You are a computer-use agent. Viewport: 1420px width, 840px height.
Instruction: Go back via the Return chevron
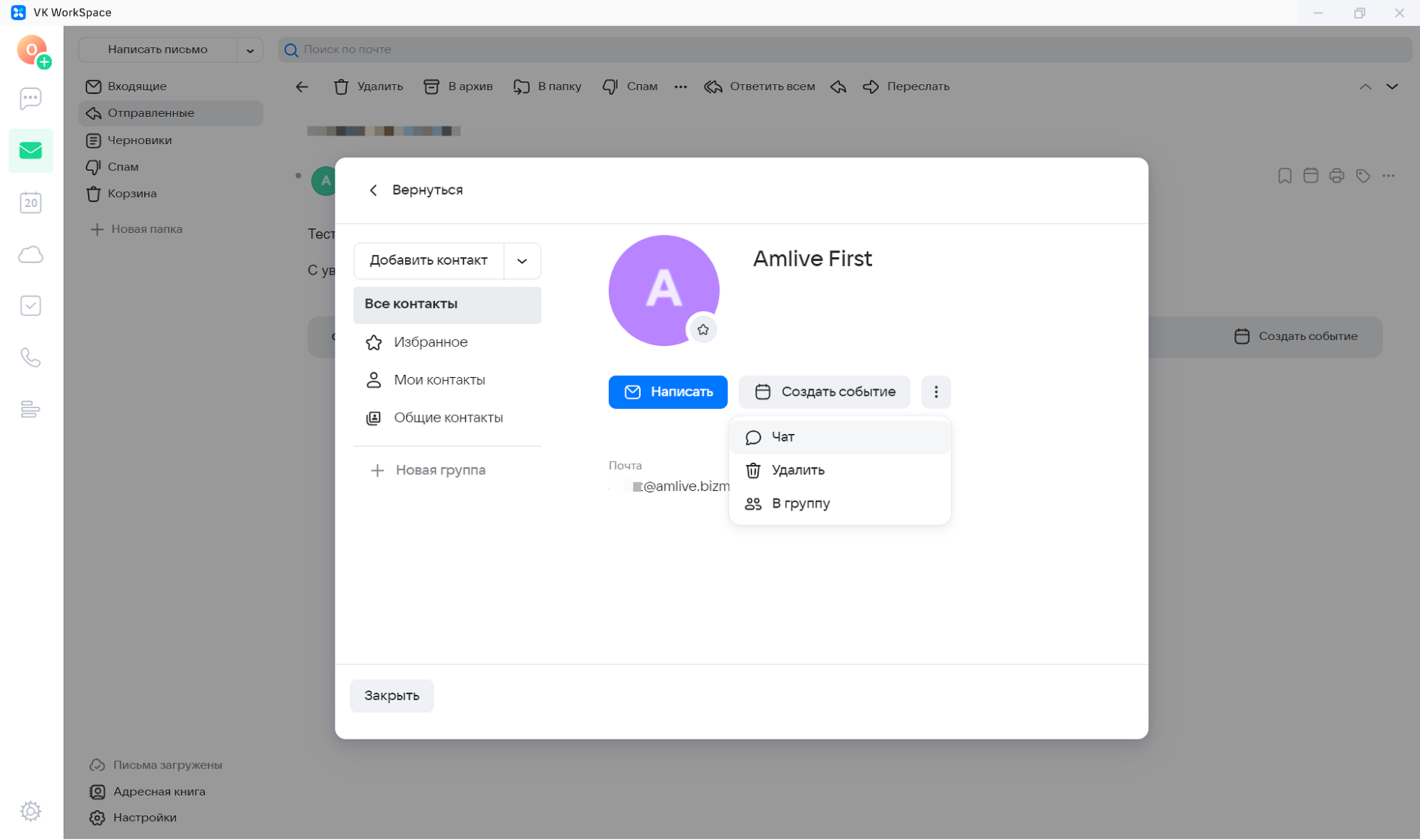(x=374, y=190)
